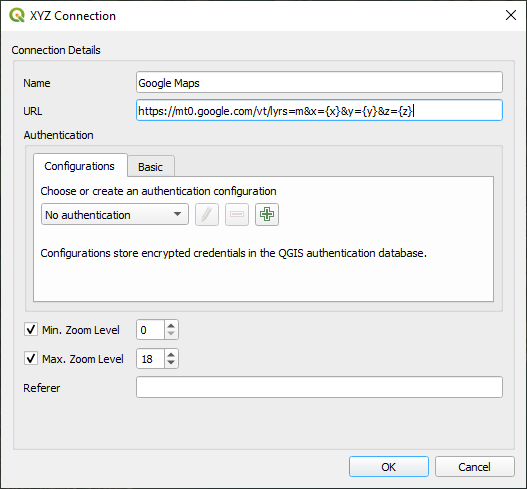Click the QGIS logo in title bar
This screenshot has width=527, height=489.
point(17,15)
